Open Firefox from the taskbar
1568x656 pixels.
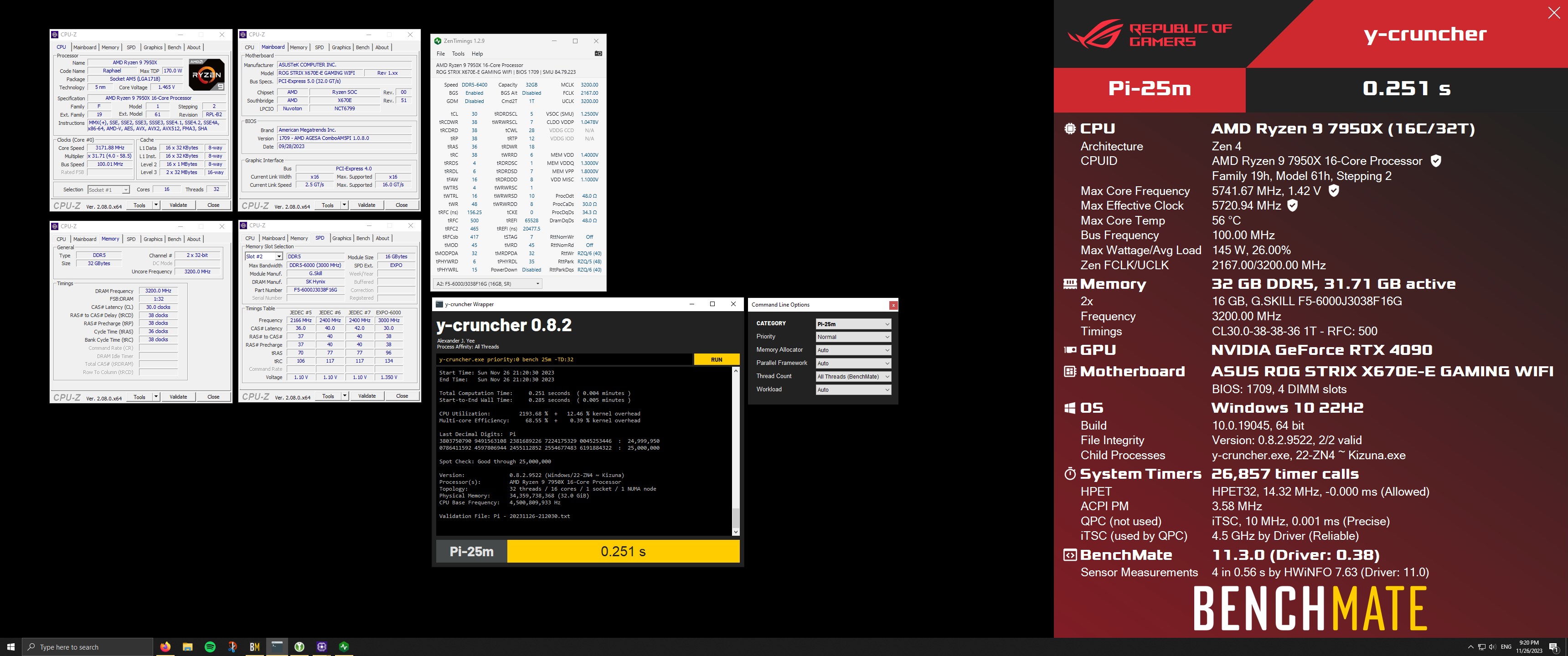(165, 646)
